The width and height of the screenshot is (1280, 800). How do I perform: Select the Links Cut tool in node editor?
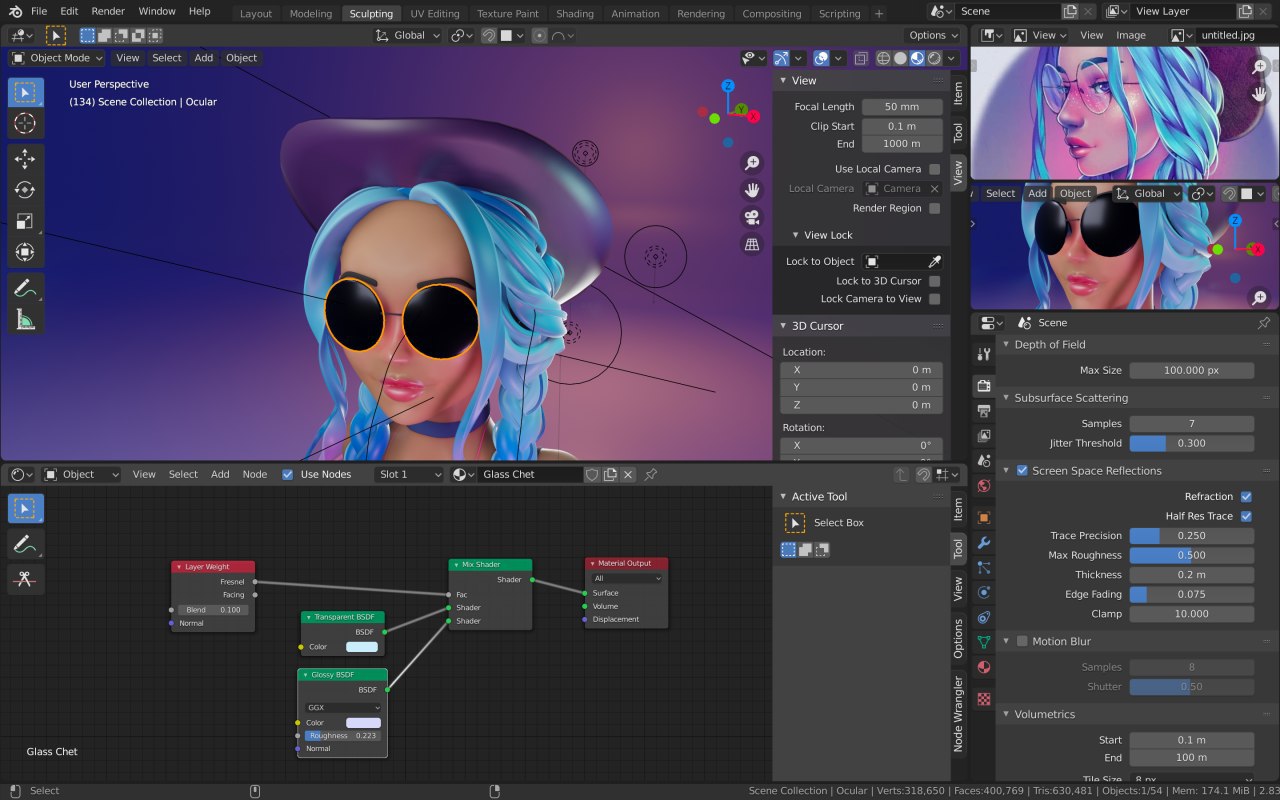point(25,578)
